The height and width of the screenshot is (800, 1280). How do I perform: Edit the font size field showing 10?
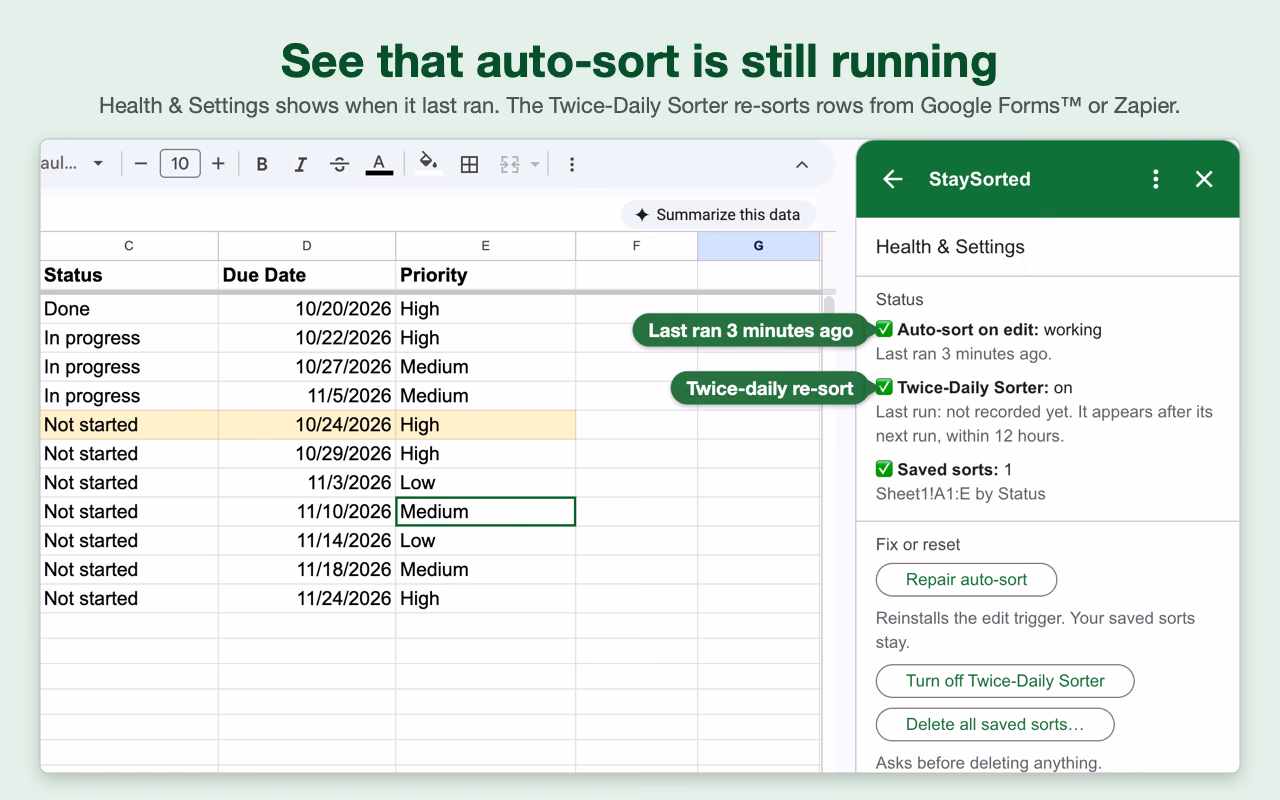(180, 164)
